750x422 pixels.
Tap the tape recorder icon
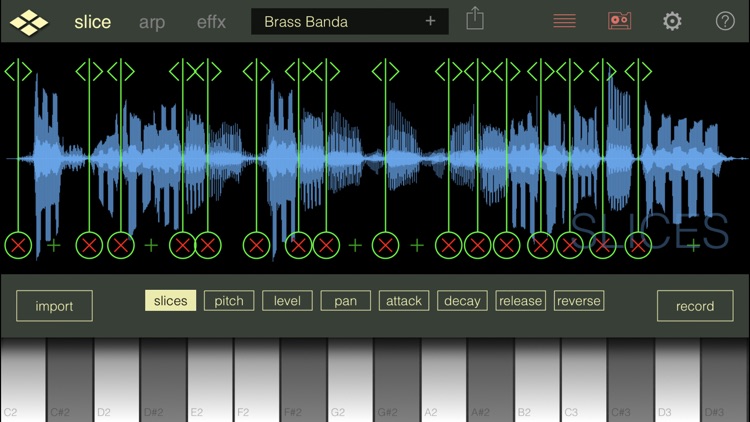click(x=619, y=21)
